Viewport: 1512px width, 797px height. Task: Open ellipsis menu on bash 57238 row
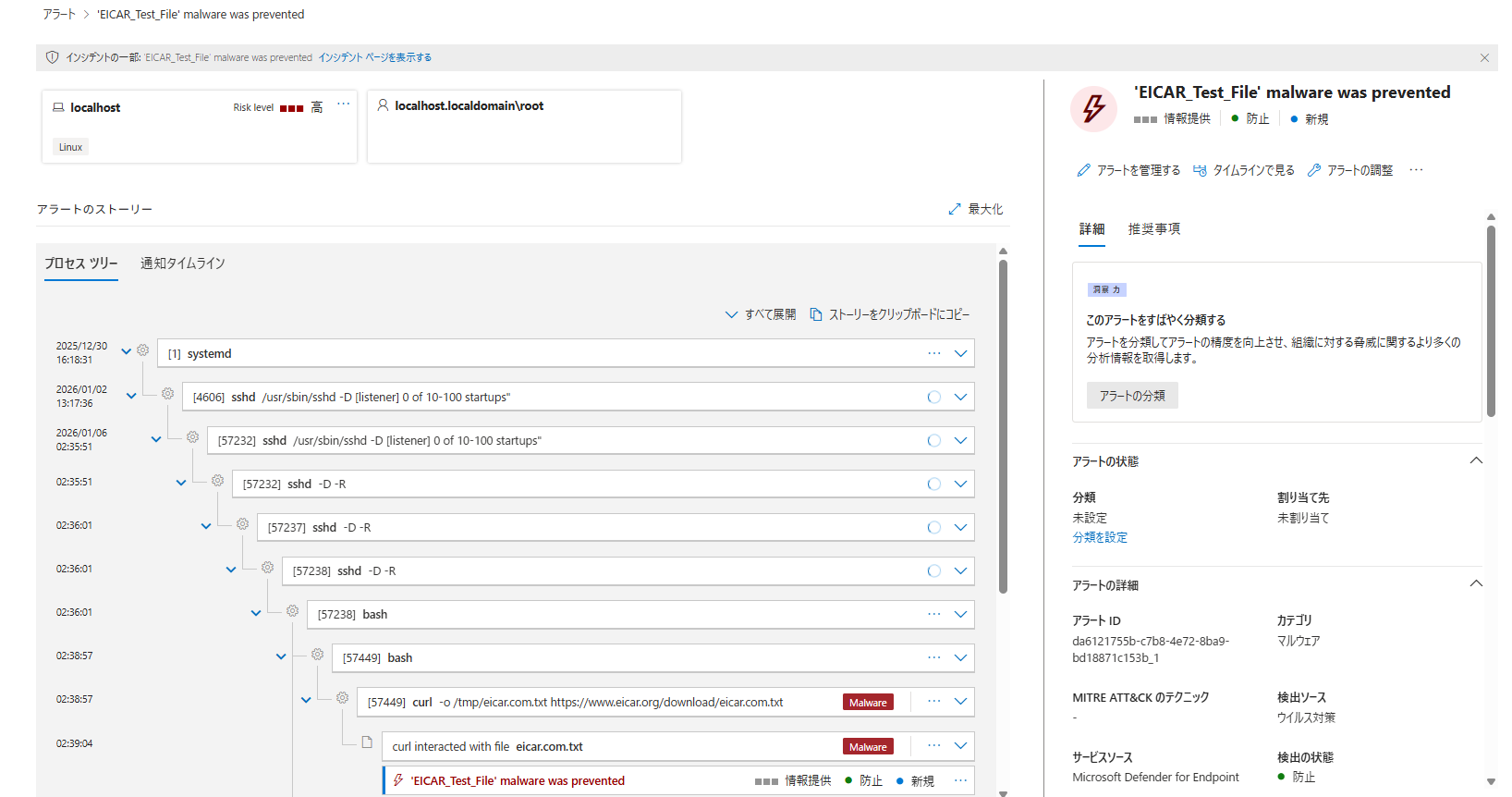point(934,614)
